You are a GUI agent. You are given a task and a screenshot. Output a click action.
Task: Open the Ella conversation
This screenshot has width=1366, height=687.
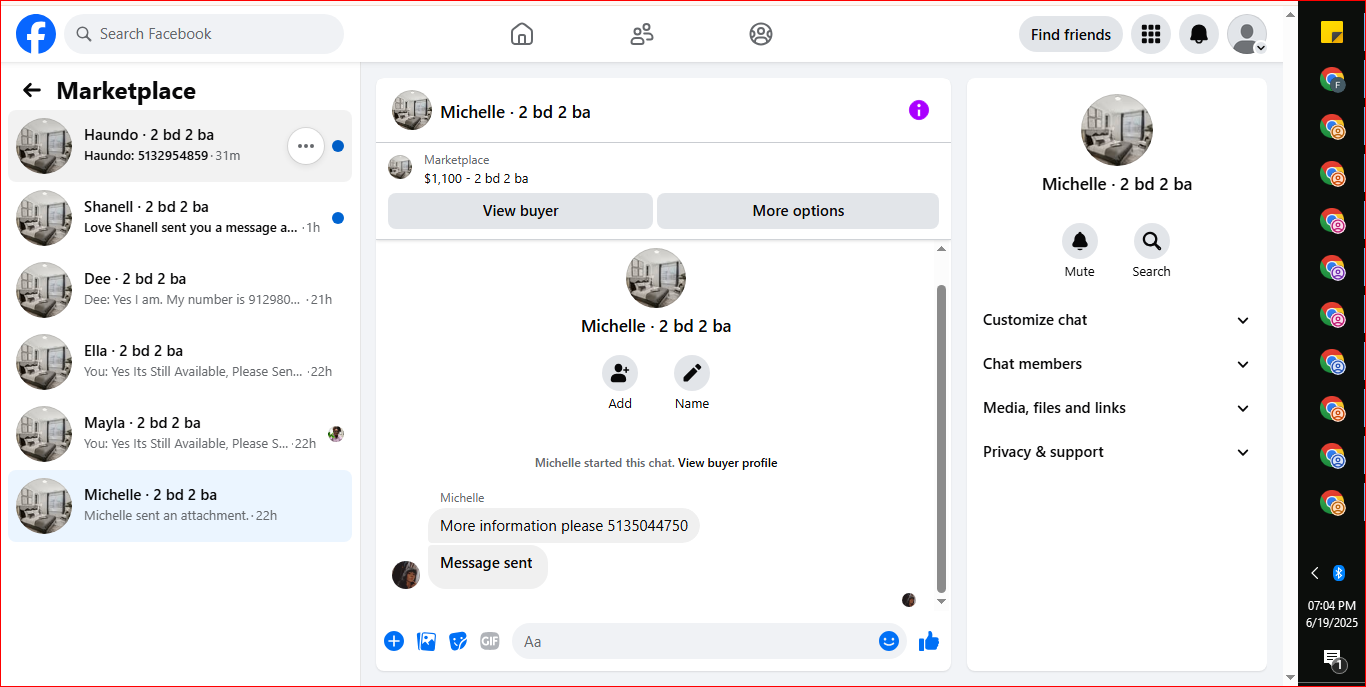[x=180, y=362]
